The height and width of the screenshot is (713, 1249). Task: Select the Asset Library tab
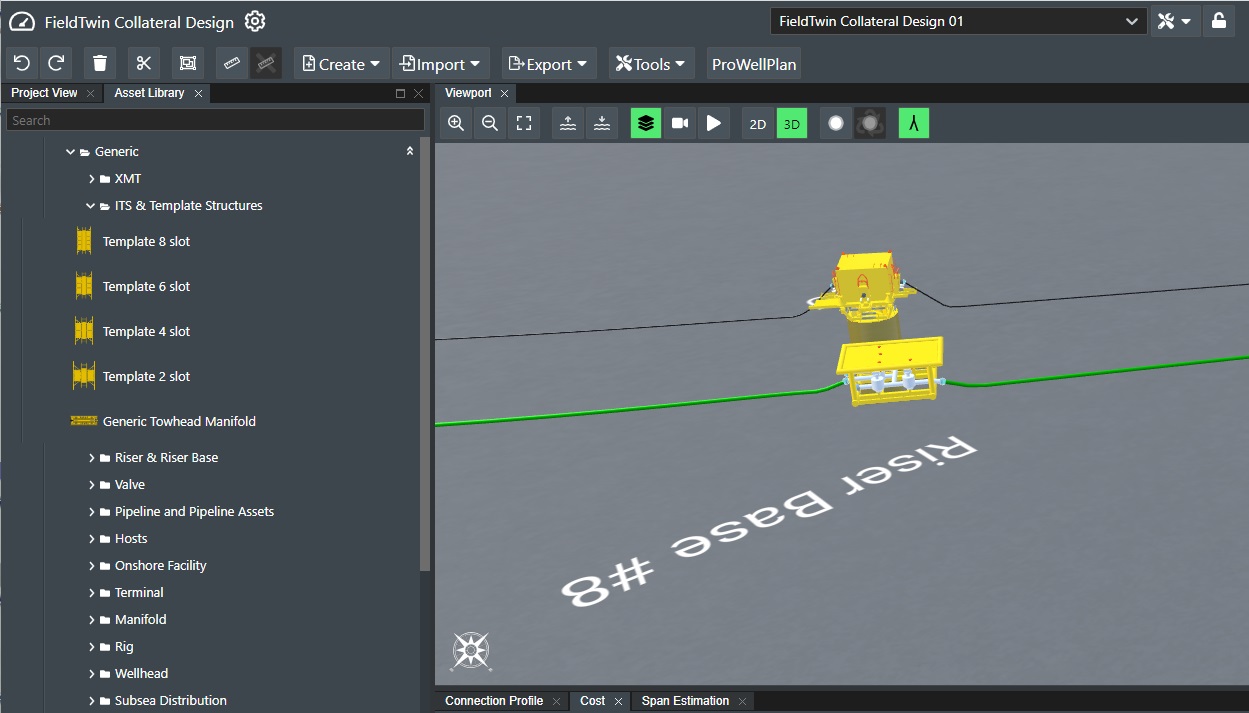[149, 93]
